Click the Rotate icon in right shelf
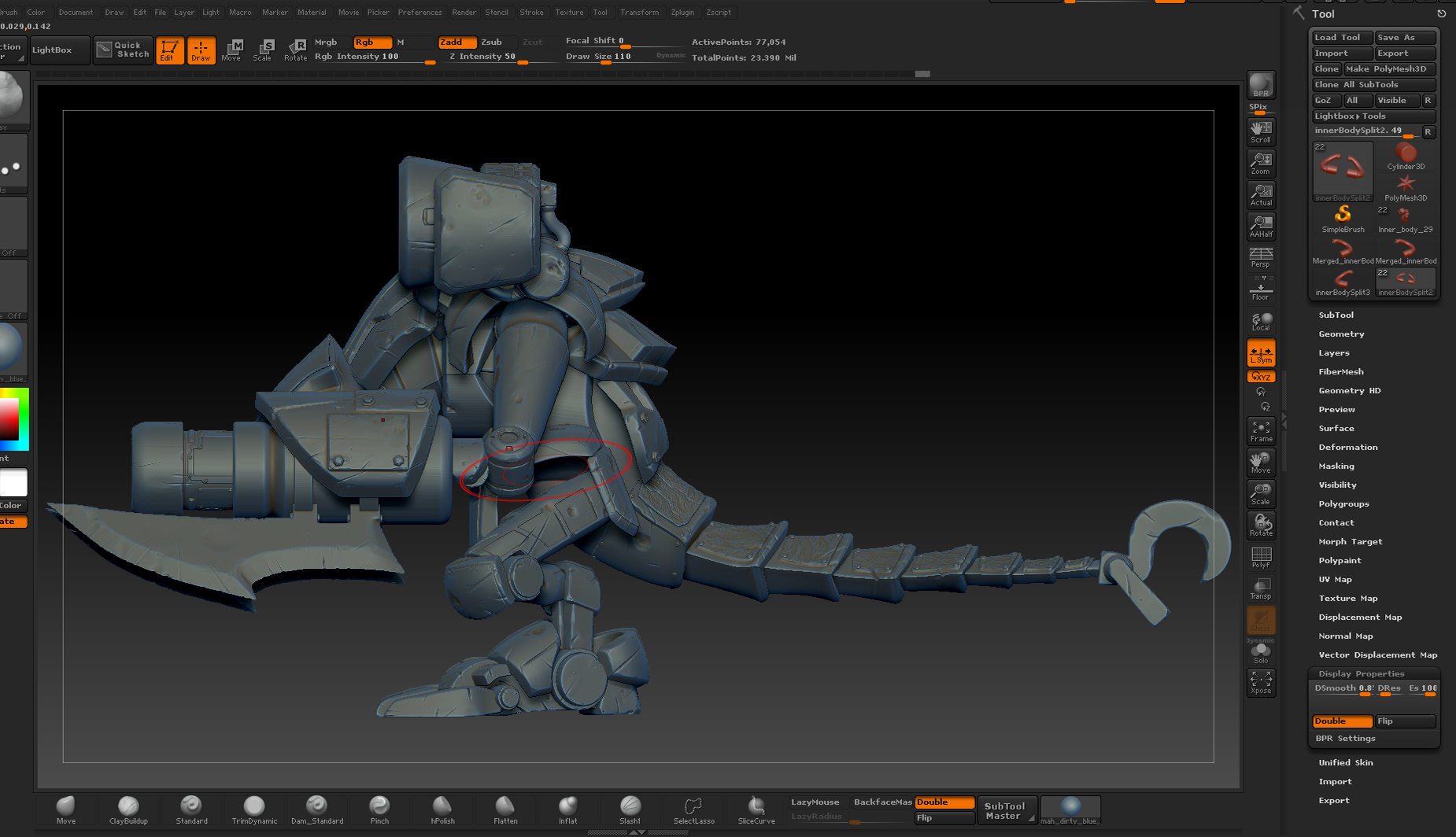The image size is (1456, 837). tap(1261, 525)
